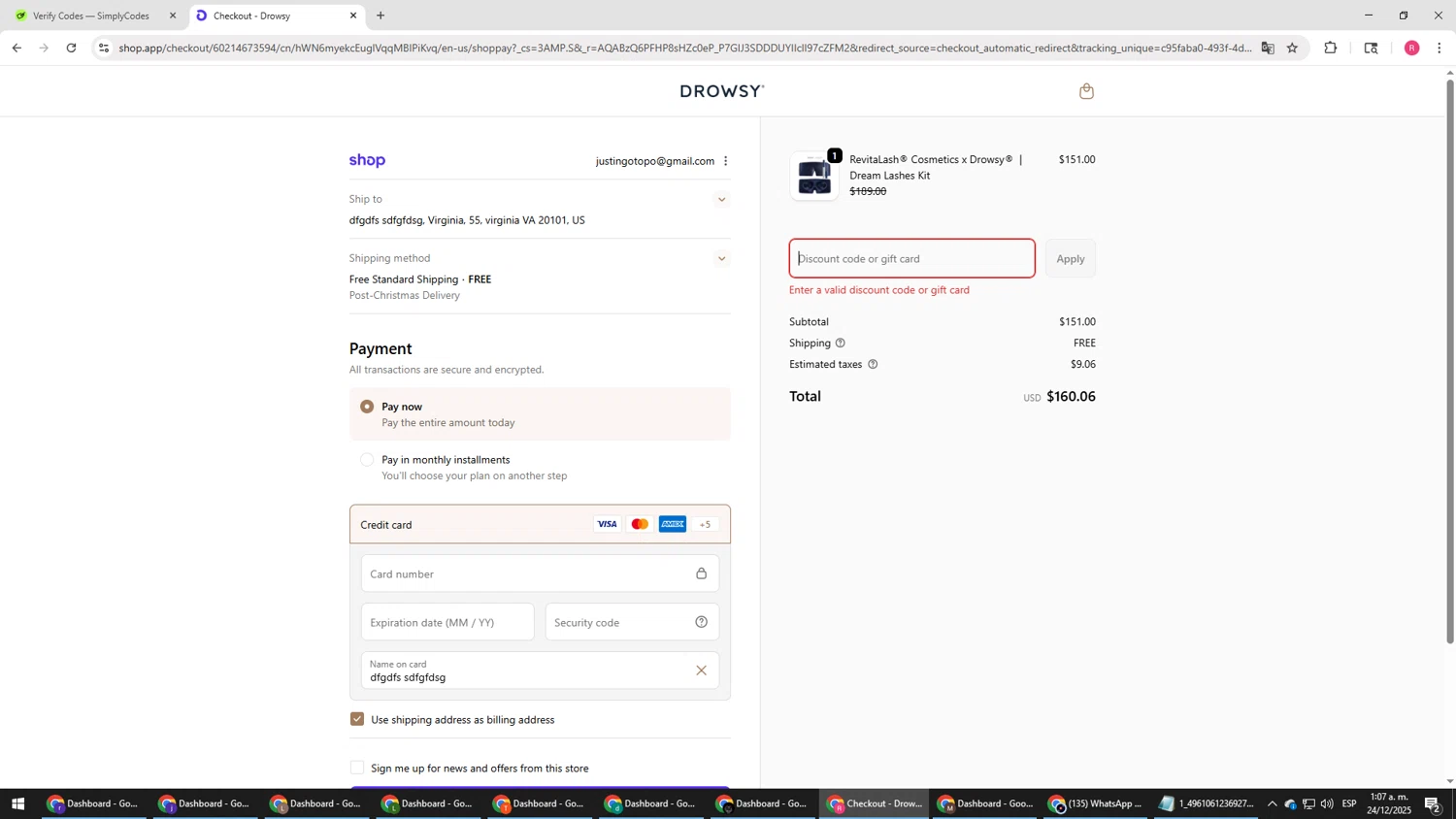Show the +5 more card types
Viewport: 1456px width, 819px height.
[706, 525]
